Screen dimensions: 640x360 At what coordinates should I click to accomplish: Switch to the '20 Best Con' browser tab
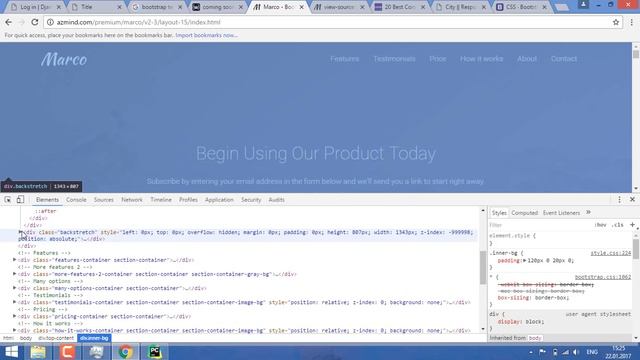coord(400,7)
